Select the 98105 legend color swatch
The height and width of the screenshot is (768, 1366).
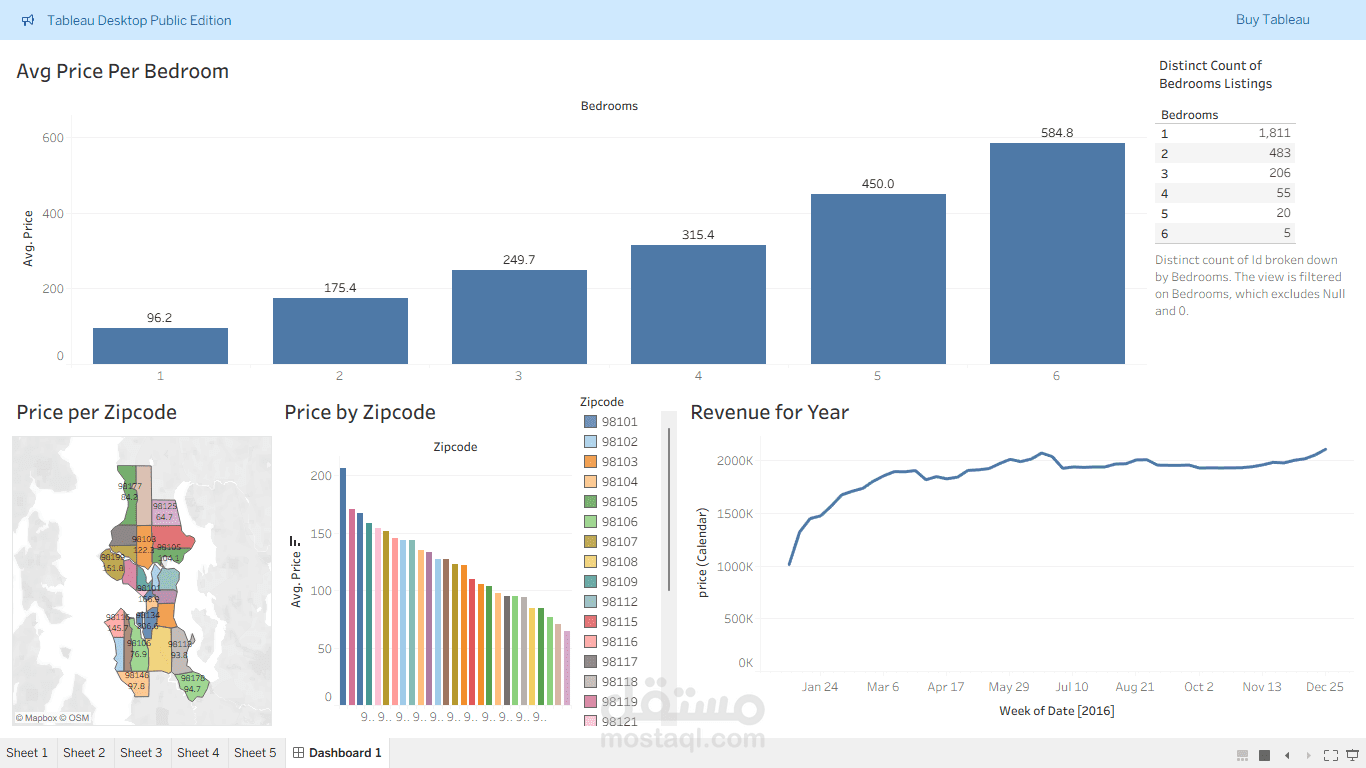(x=590, y=502)
